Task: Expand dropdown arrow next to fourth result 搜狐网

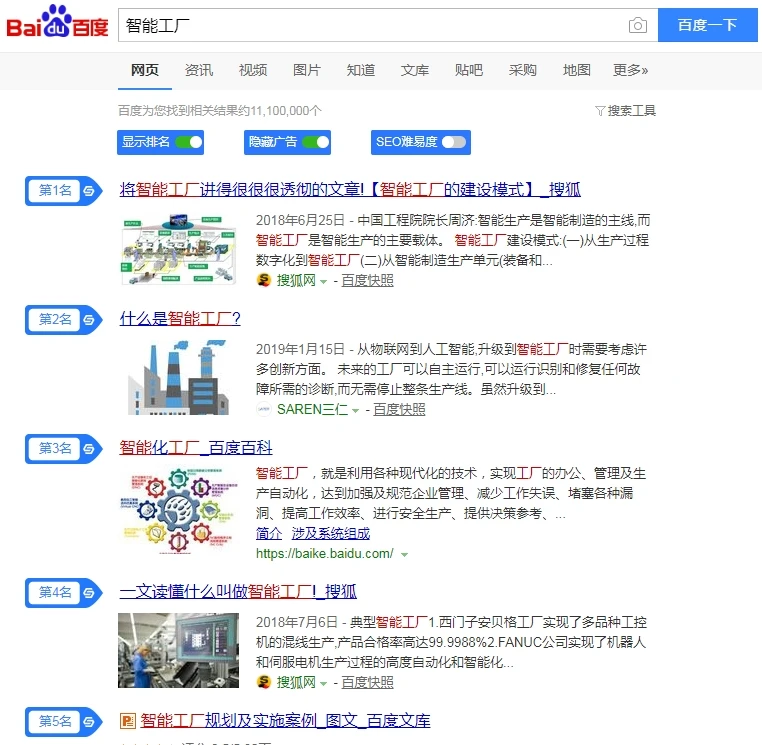Action: click(x=324, y=683)
